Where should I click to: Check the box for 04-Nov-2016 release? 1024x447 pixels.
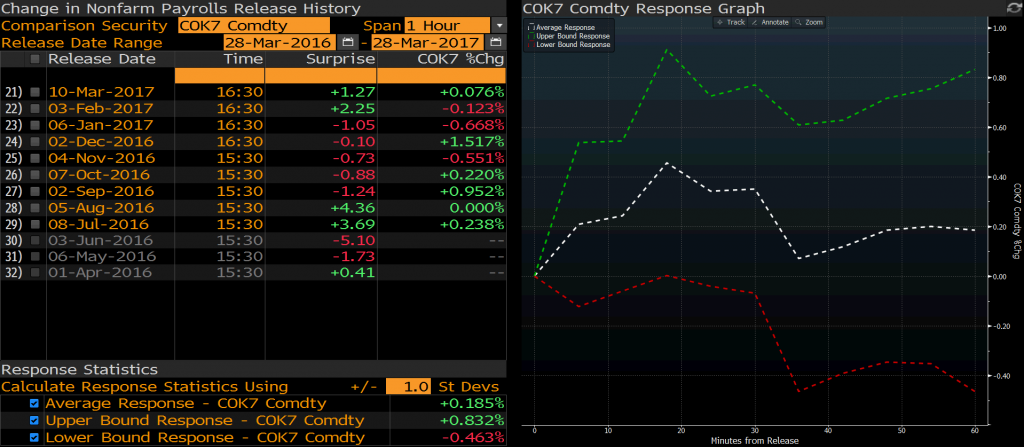tap(35, 158)
